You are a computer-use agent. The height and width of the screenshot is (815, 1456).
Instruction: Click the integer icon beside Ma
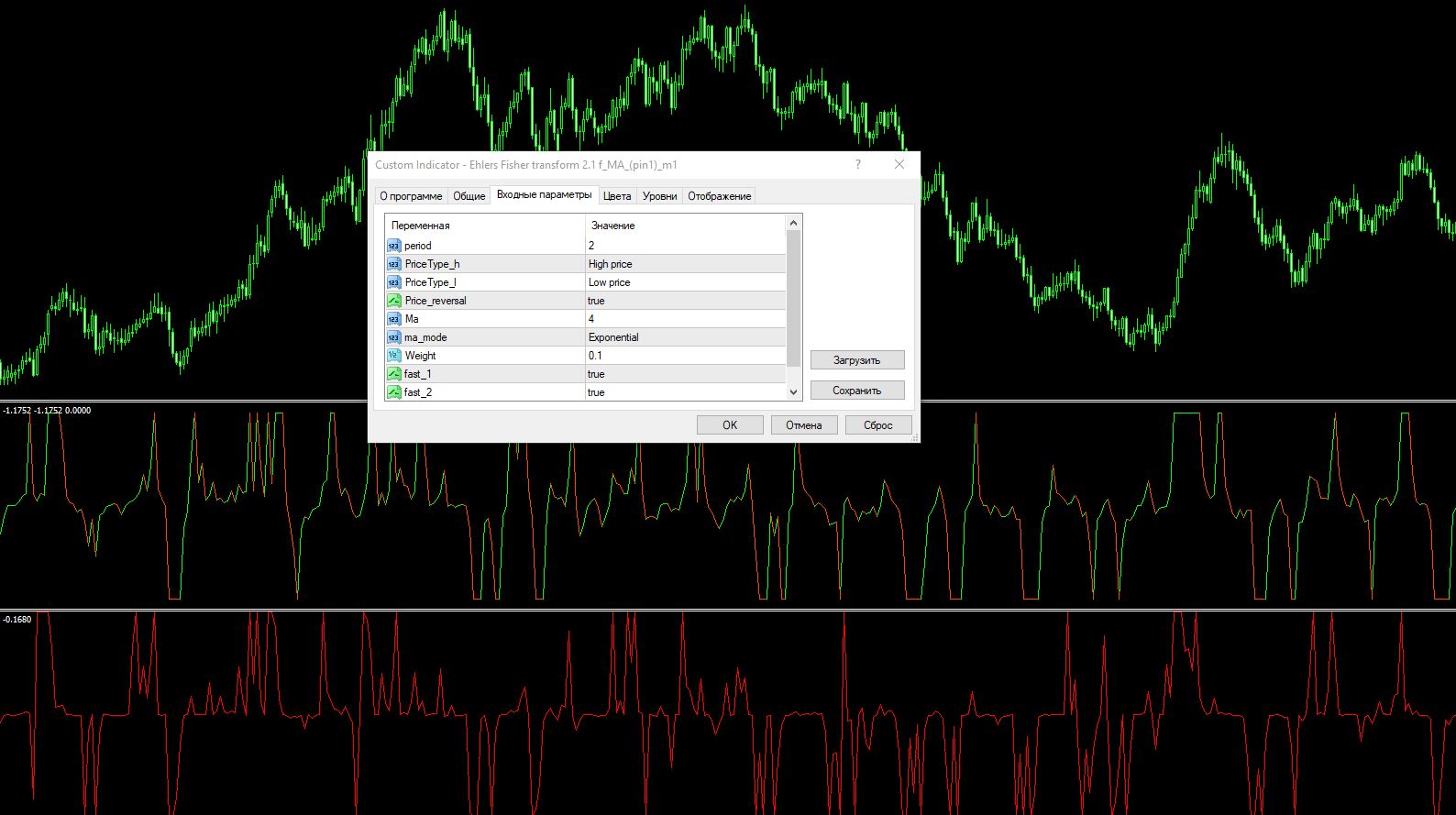[x=393, y=319]
